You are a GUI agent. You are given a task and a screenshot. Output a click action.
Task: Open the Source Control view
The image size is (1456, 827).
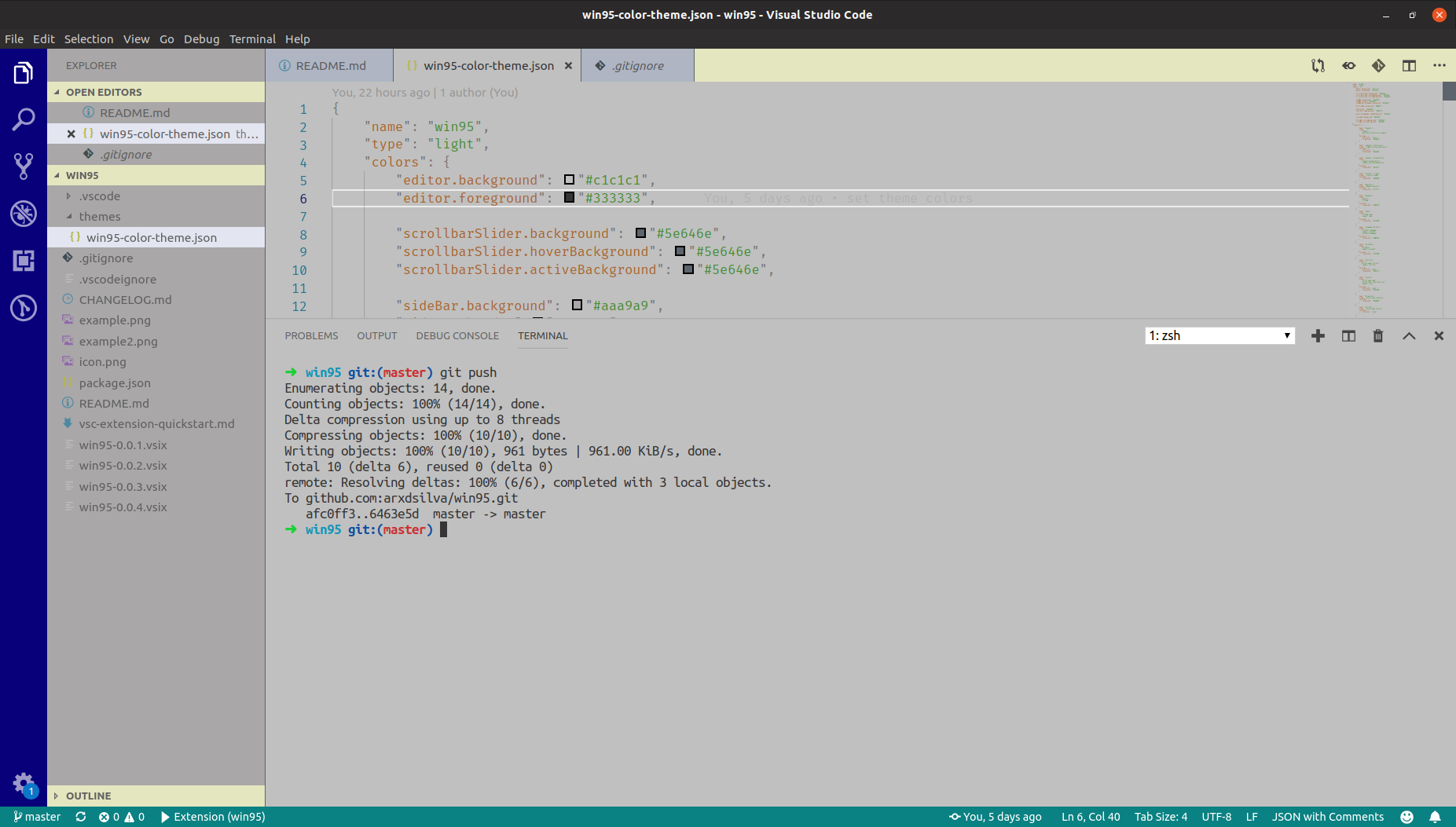(x=24, y=166)
